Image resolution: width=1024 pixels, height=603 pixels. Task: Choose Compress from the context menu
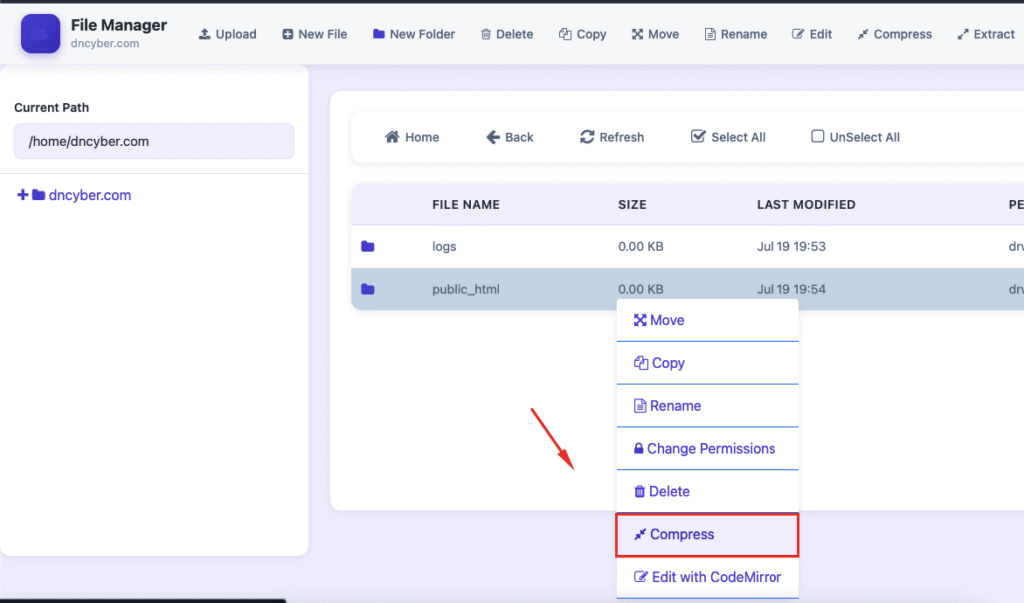[x=707, y=534]
